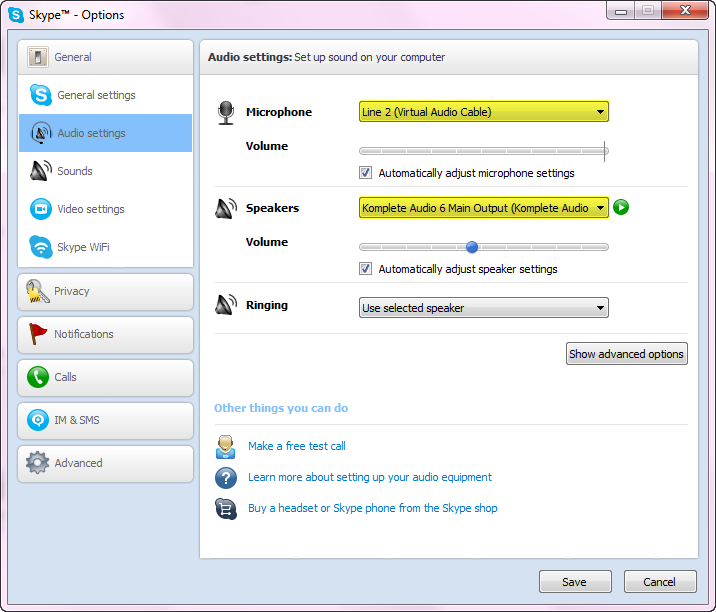Open the Ringing device dropdown
The height and width of the screenshot is (612, 716).
484,308
